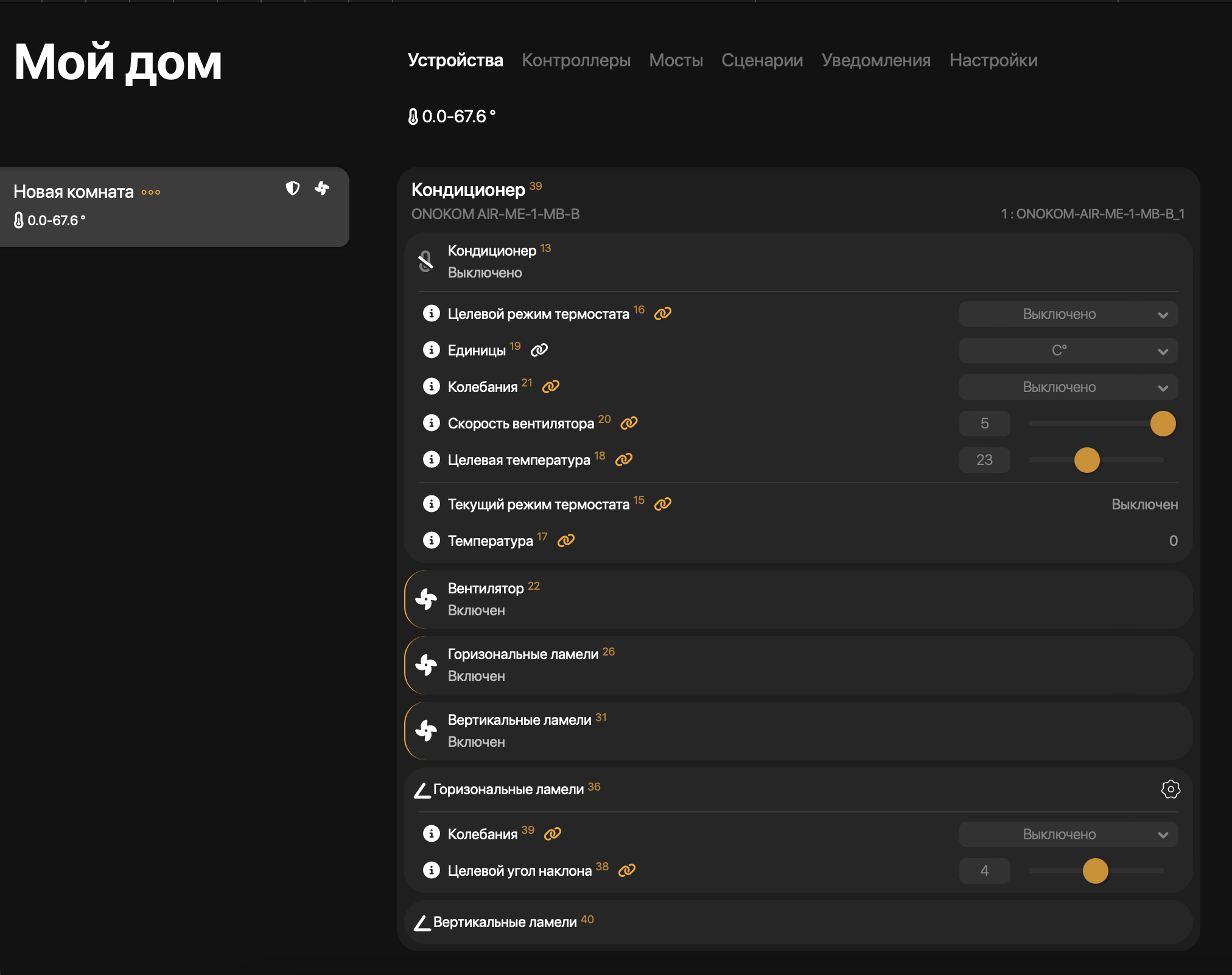Screen dimensions: 1232x975
Task: Open the gear settings for Горизонтальные ламели
Action: (1170, 789)
